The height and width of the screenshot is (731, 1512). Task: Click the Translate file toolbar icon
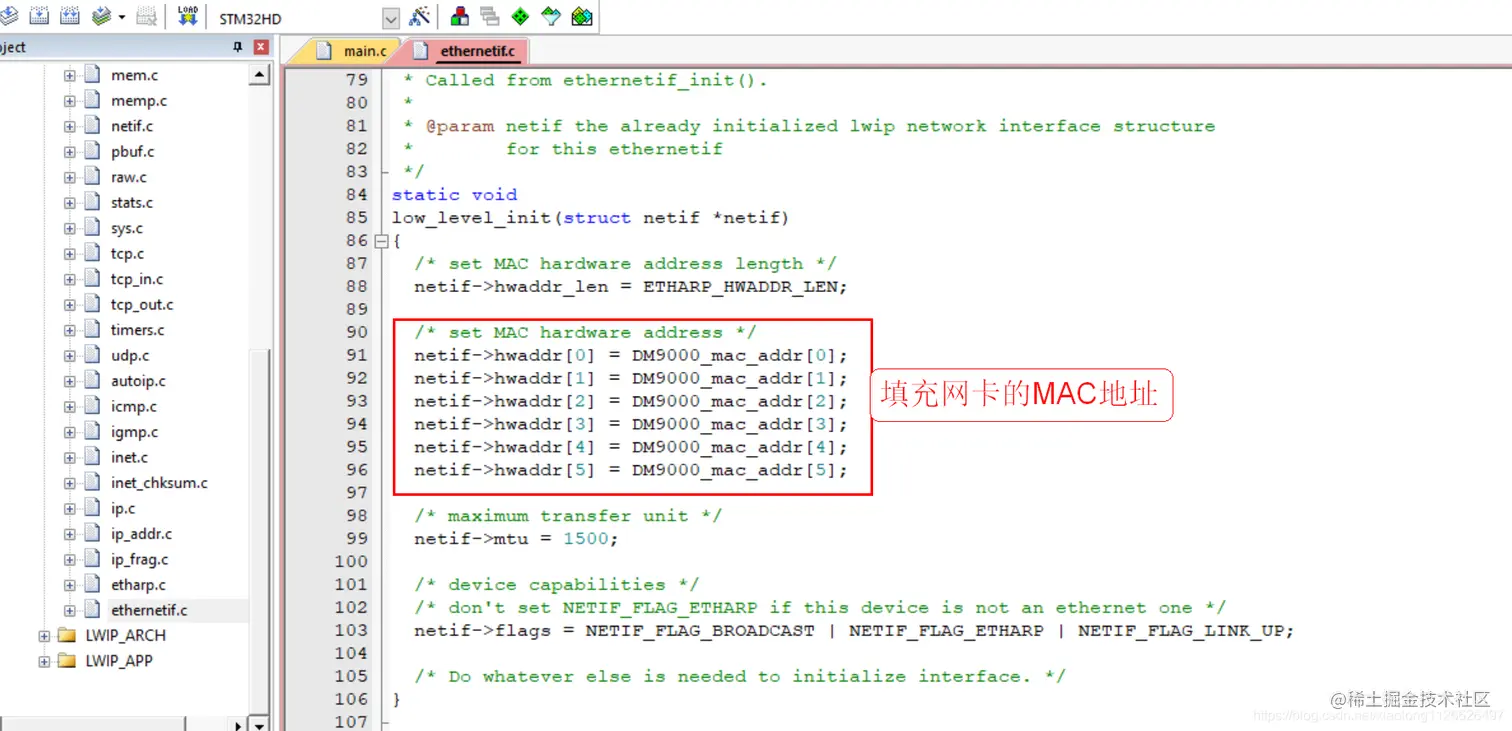[x=8, y=16]
